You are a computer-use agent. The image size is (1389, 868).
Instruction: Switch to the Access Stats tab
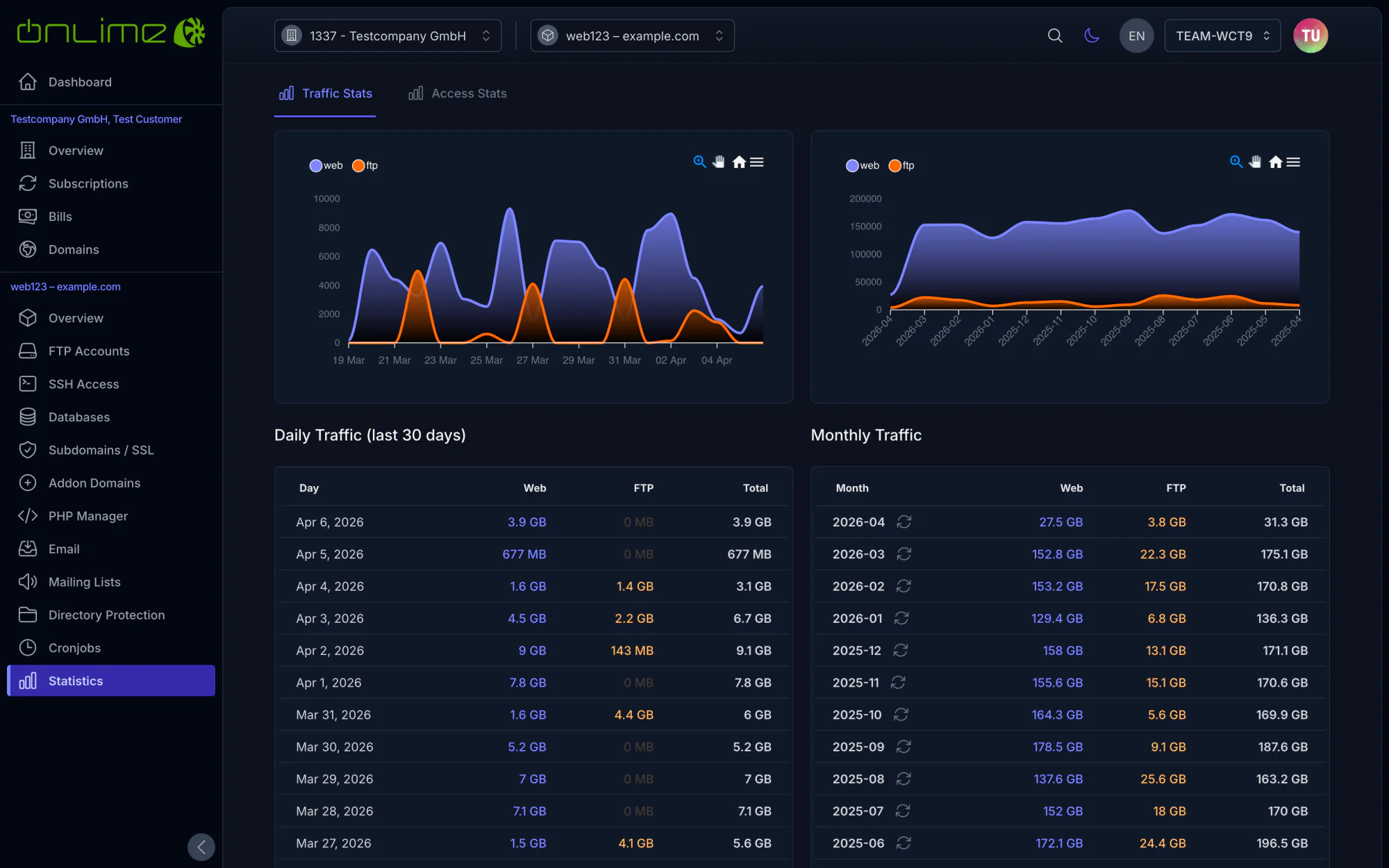[458, 93]
